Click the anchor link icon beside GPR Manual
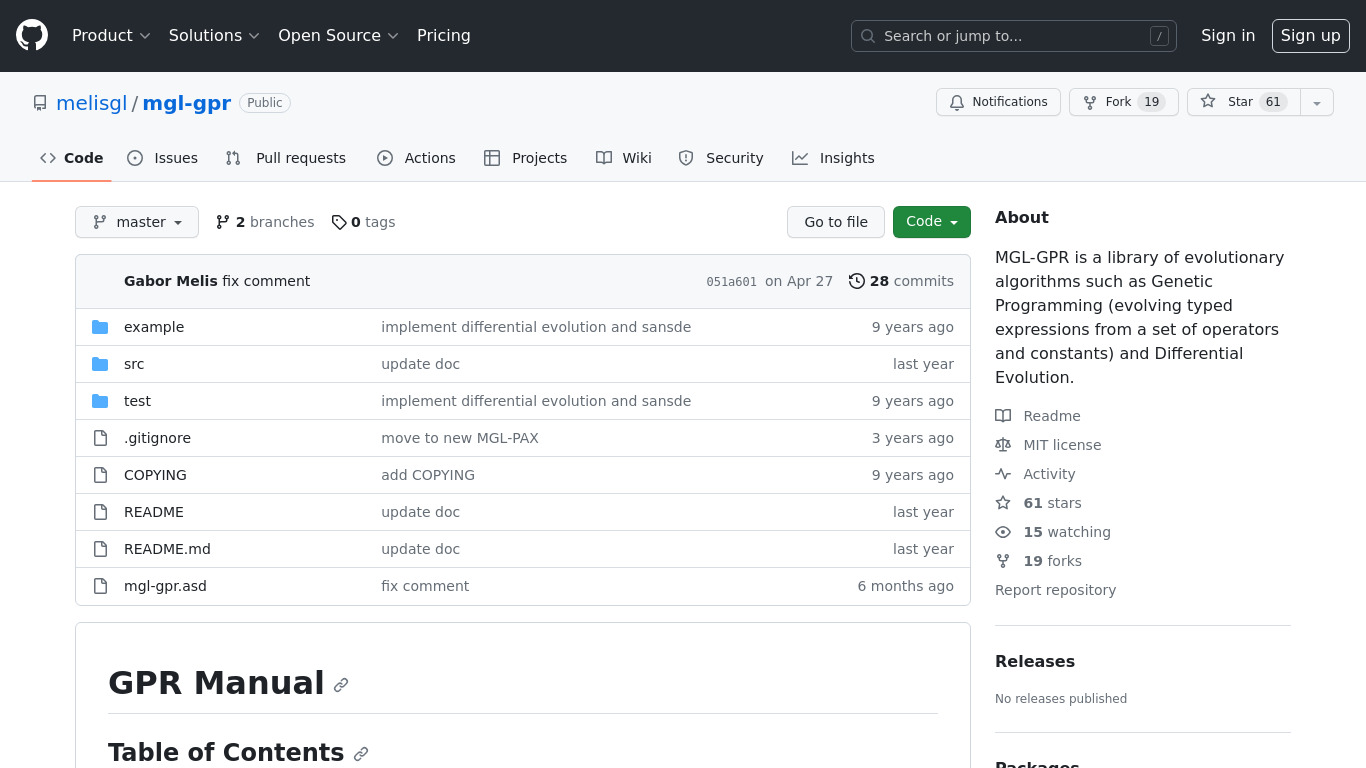This screenshot has width=1366, height=768. 341,685
